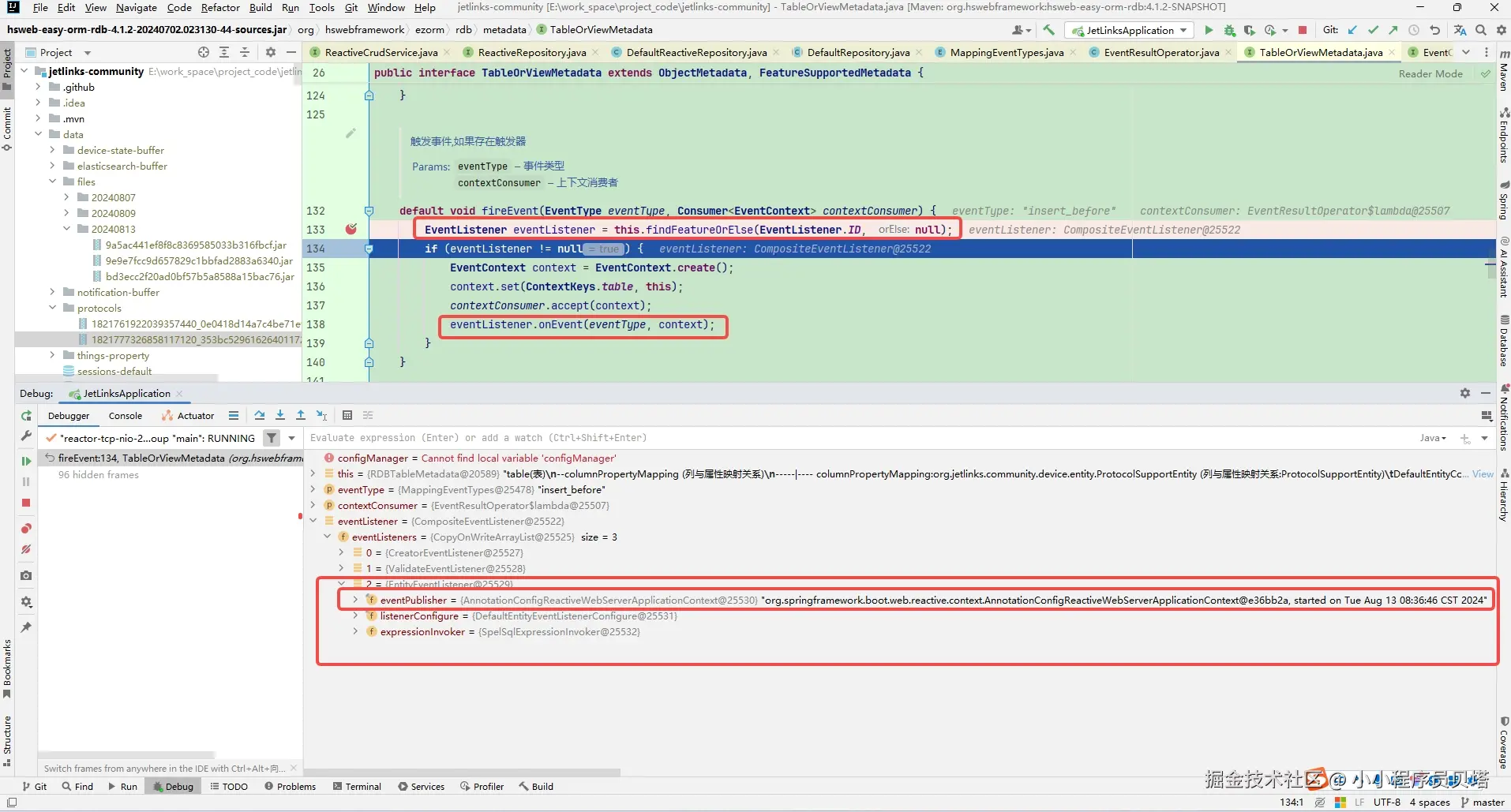
Task: Open the Problems tool window button
Action: [290, 786]
